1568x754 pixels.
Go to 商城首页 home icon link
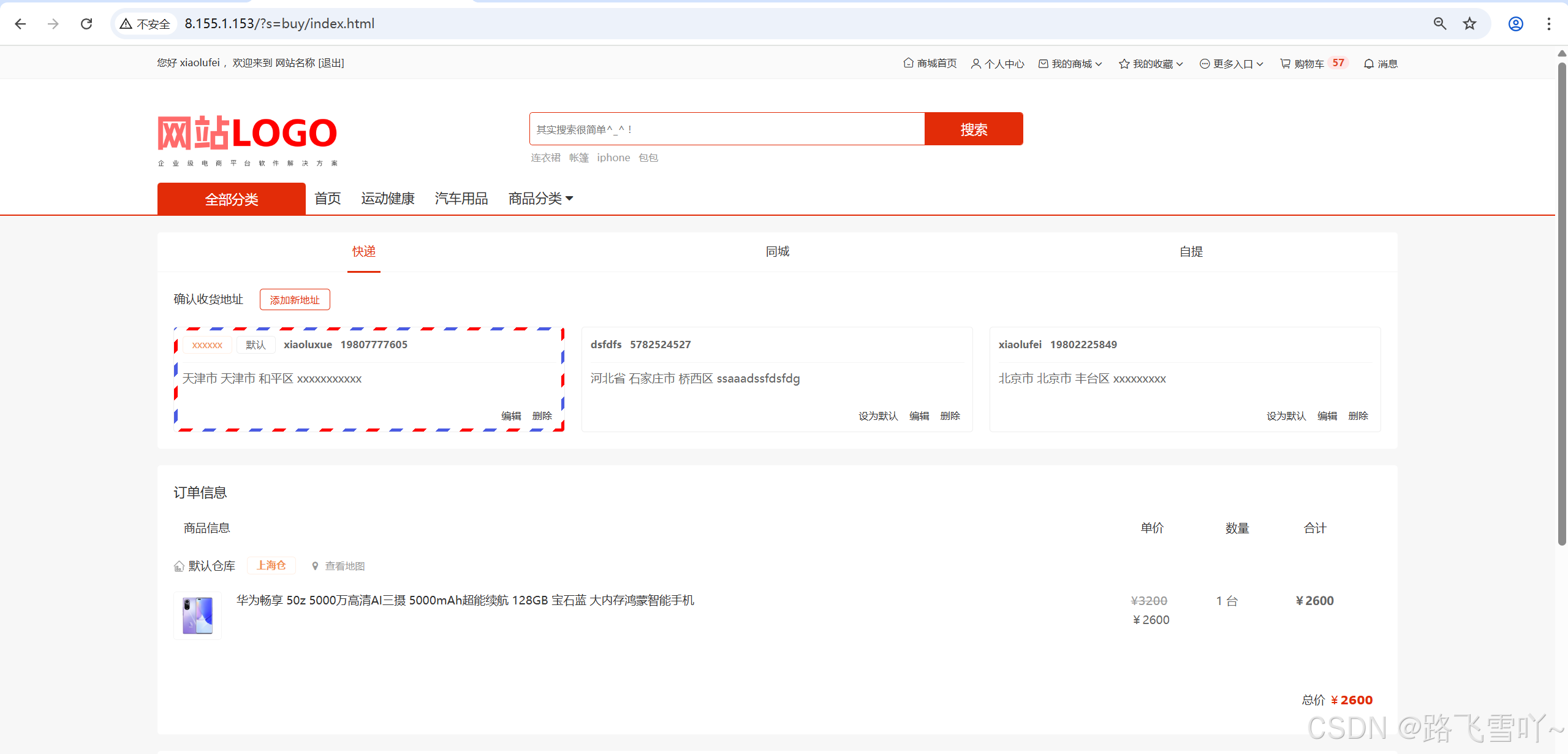pyautogui.click(x=930, y=64)
